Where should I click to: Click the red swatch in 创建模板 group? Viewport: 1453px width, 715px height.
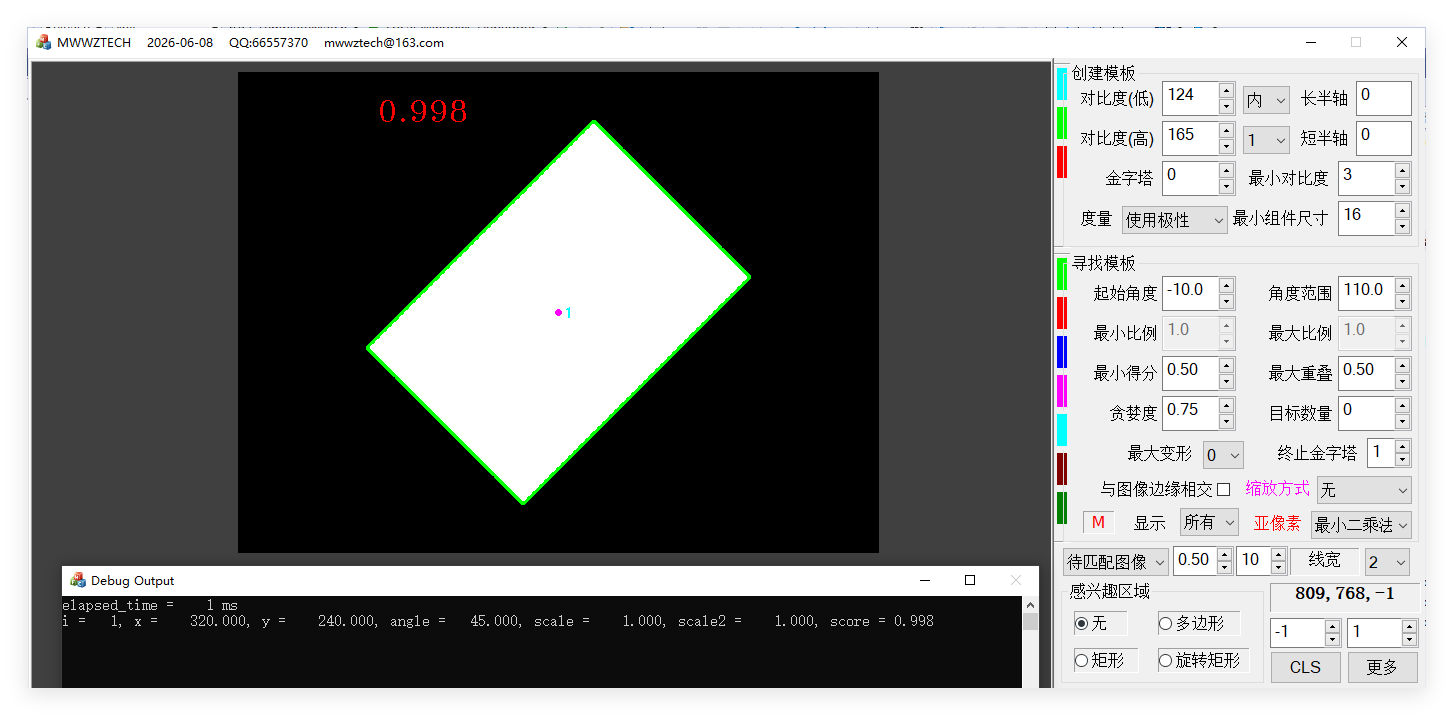pyautogui.click(x=1062, y=162)
